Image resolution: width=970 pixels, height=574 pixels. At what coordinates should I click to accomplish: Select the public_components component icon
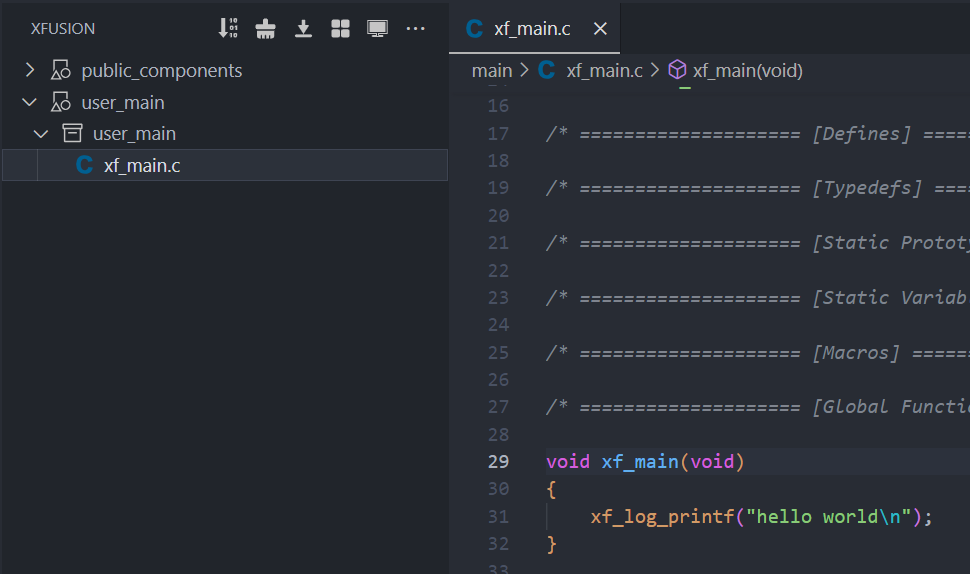pos(61,70)
